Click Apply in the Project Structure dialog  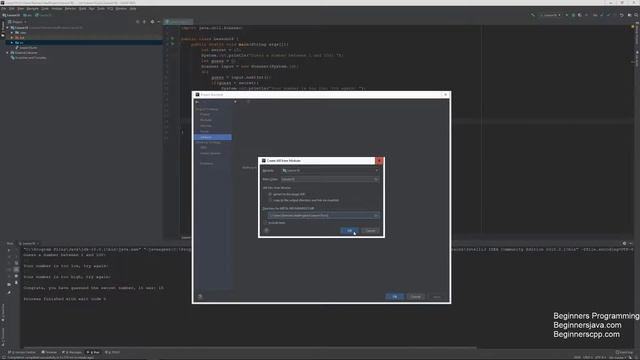[x=437, y=297]
